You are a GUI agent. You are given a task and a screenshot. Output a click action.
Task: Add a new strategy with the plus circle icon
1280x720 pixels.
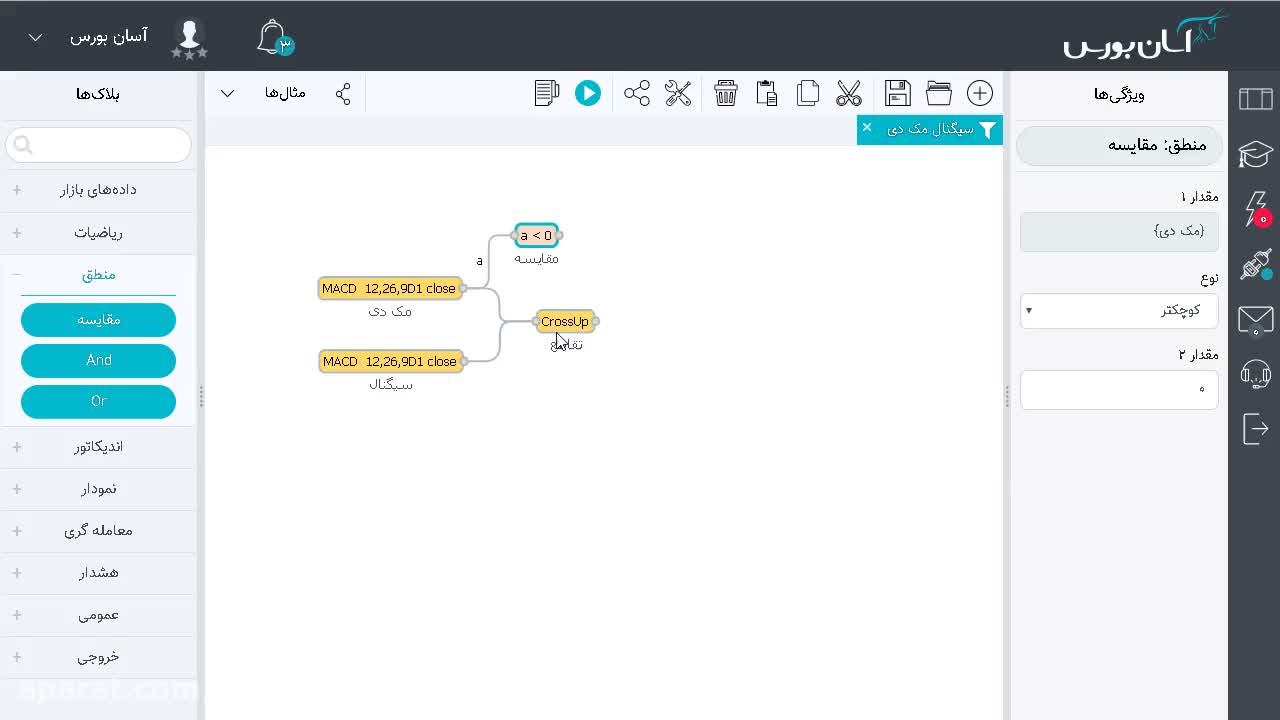980,93
